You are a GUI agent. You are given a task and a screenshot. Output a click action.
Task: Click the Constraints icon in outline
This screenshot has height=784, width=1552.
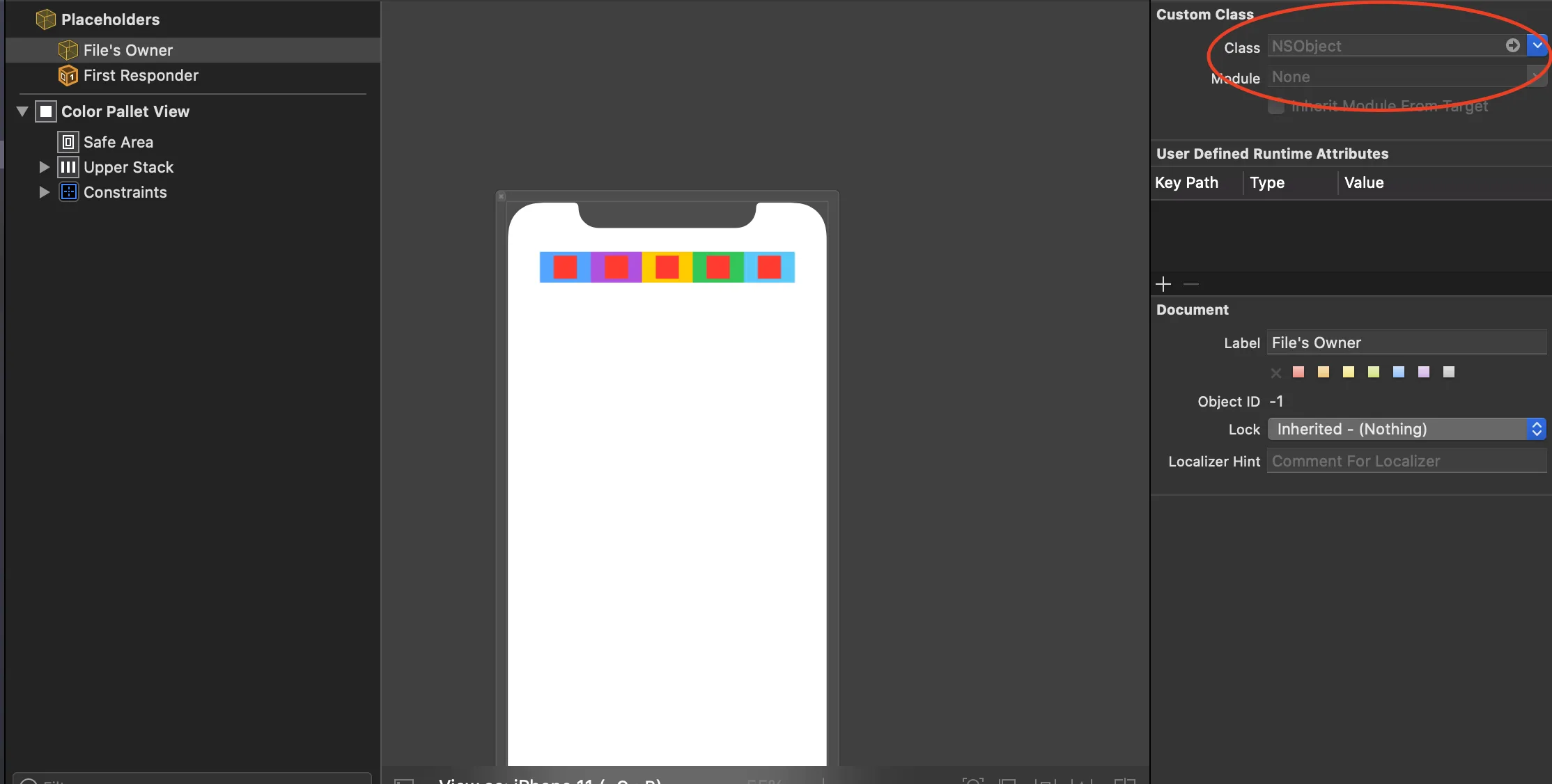tap(68, 192)
